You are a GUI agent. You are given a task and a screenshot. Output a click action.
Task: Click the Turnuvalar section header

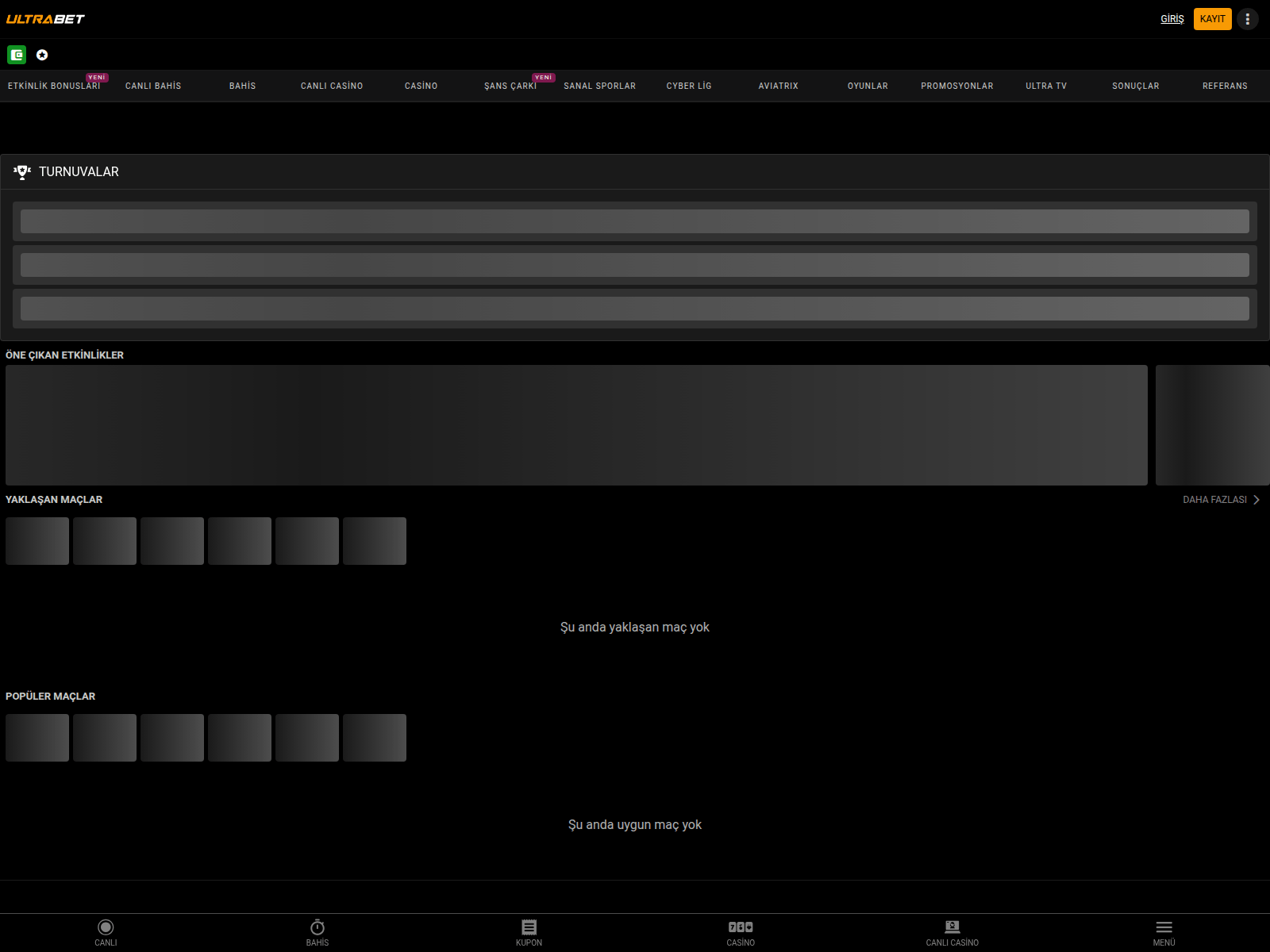(635, 172)
